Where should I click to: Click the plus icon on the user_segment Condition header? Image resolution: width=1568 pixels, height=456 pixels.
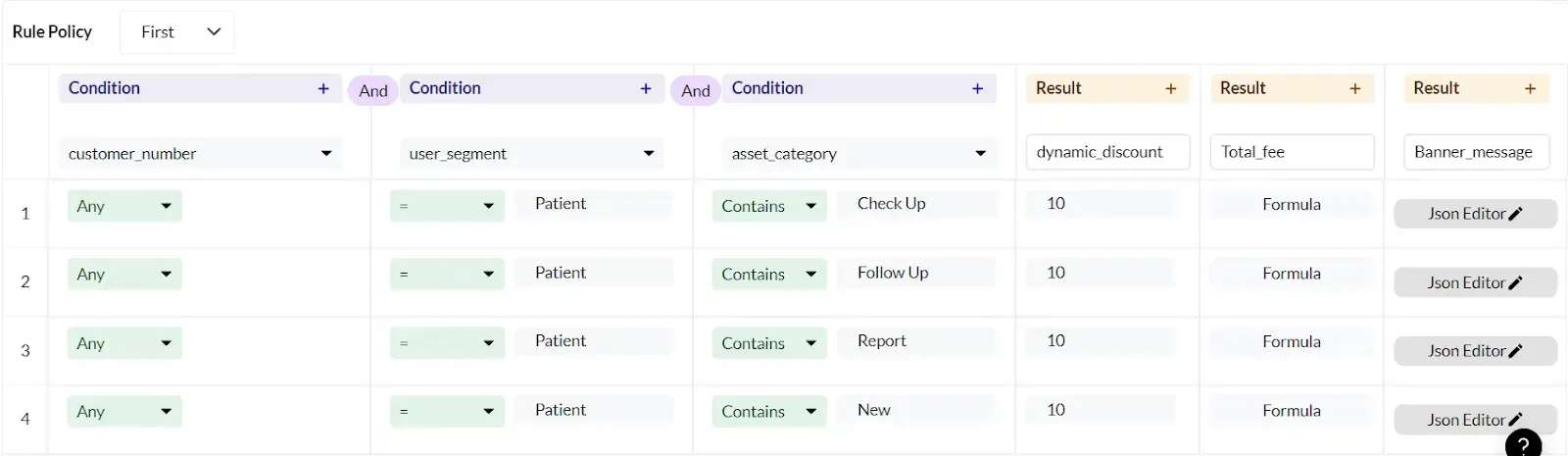pyautogui.click(x=646, y=88)
